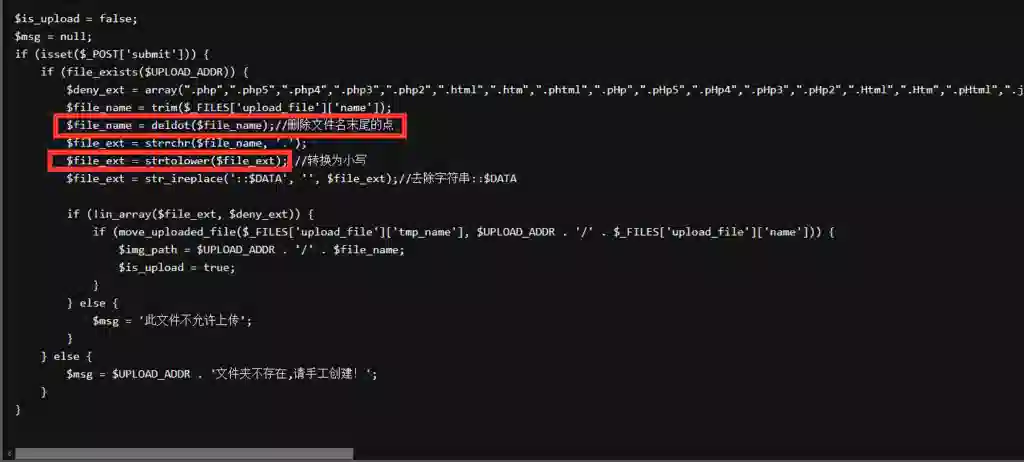Click the '文件夹不存在,请手工创建!' message line
Viewport: 1024px width, 462px height.
221,374
